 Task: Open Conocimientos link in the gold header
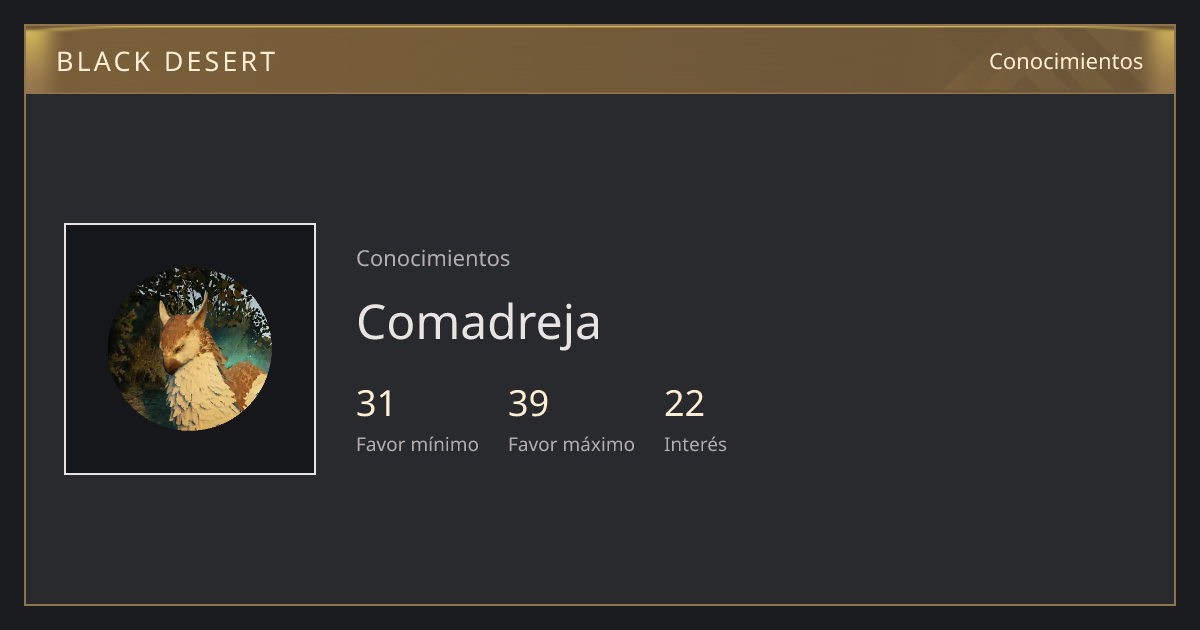(1066, 61)
